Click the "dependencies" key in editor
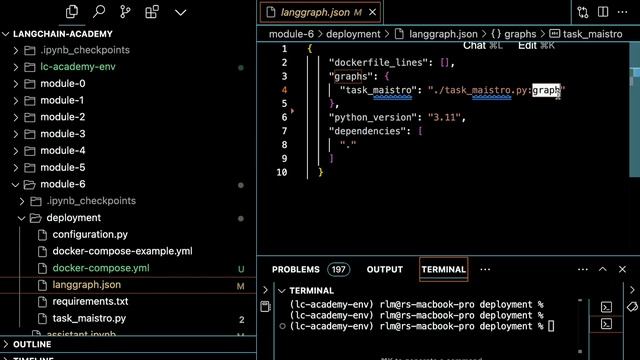The width and height of the screenshot is (640, 360). (367, 131)
